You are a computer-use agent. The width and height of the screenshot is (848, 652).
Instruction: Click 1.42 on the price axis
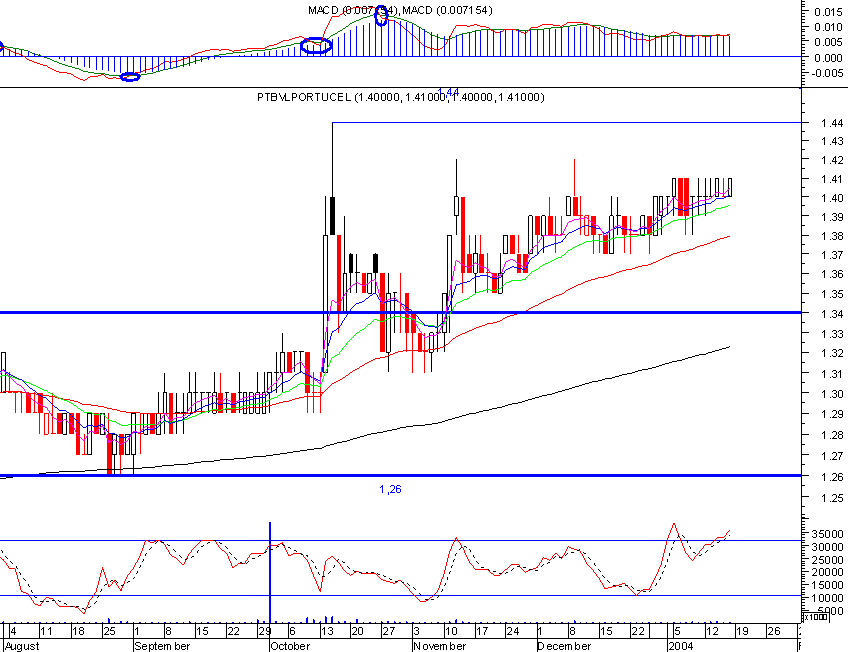click(832, 160)
